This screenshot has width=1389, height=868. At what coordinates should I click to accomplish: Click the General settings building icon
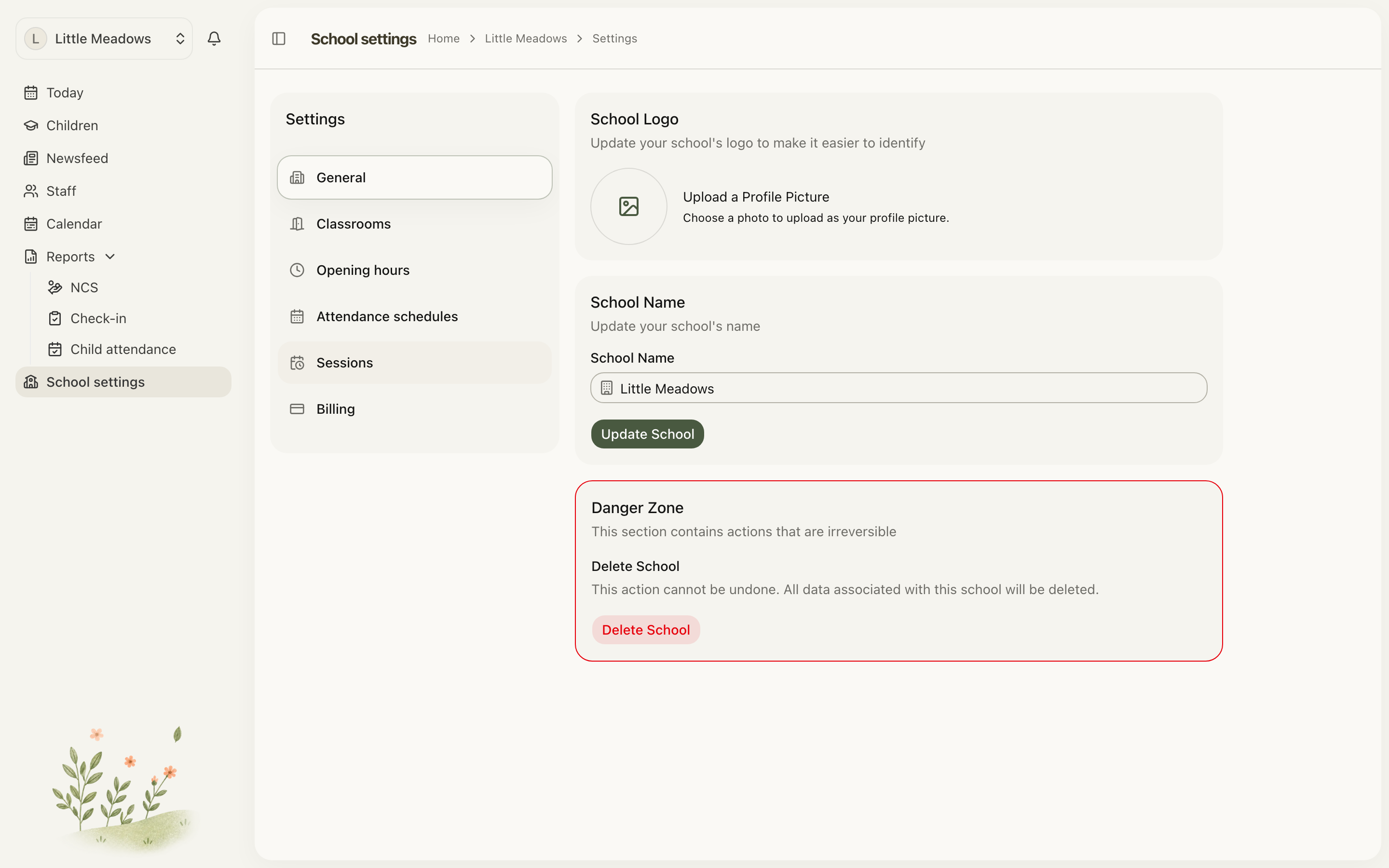(x=297, y=178)
